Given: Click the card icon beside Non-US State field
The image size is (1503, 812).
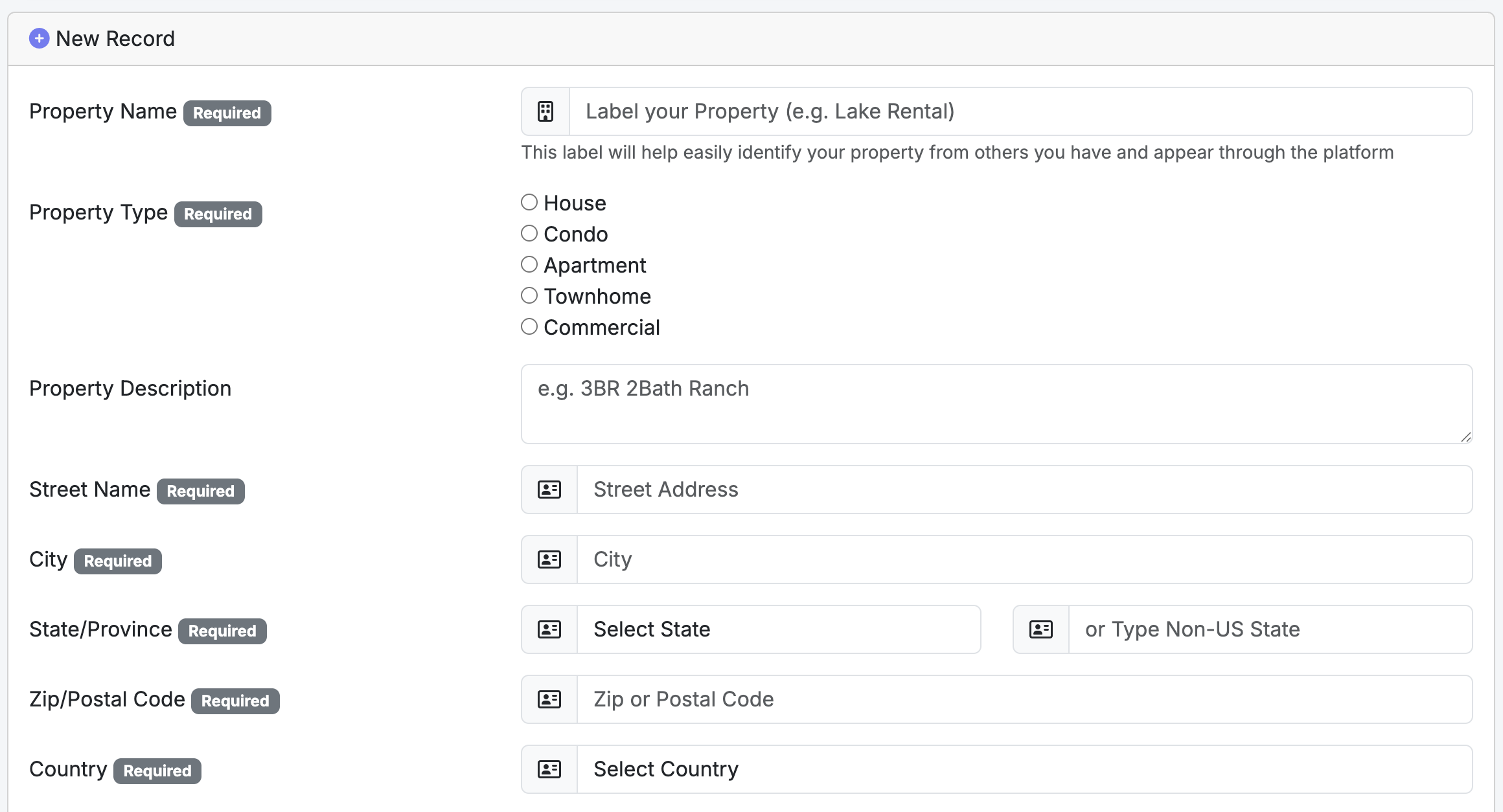Looking at the screenshot, I should tap(1041, 629).
